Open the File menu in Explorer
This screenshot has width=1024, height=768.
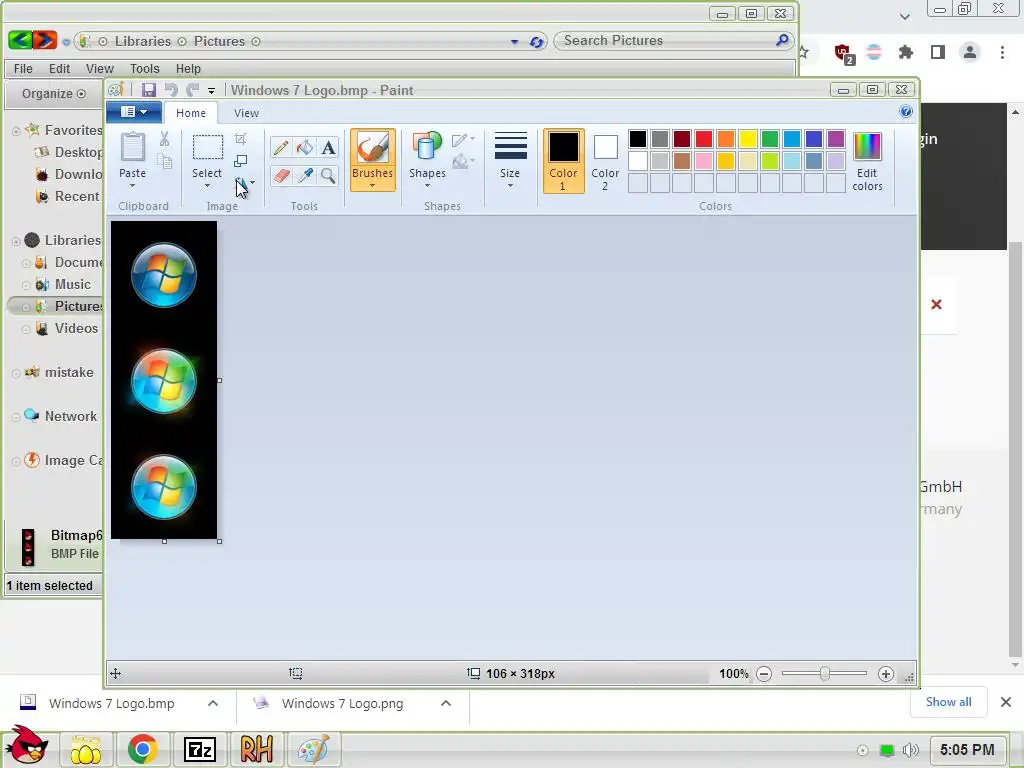click(x=23, y=69)
